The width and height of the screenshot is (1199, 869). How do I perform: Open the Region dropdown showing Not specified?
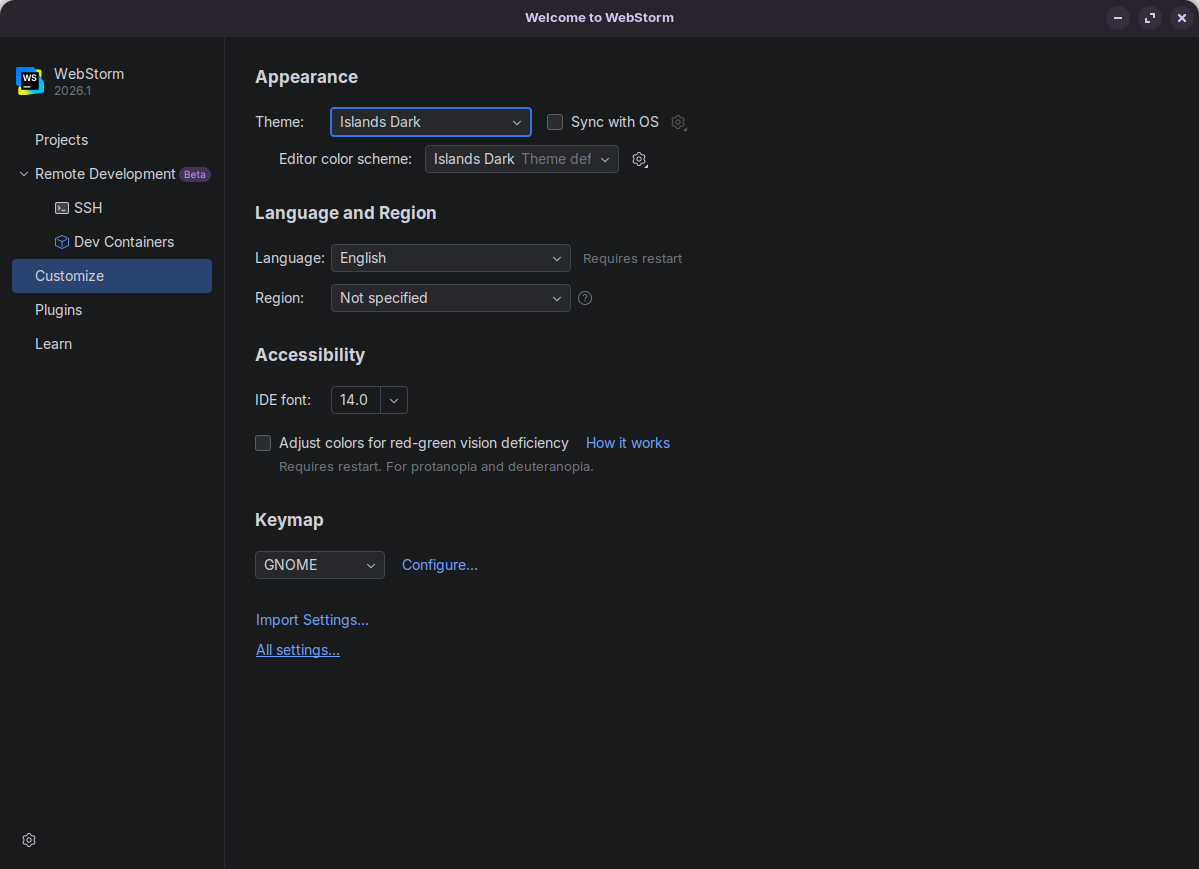pos(450,298)
